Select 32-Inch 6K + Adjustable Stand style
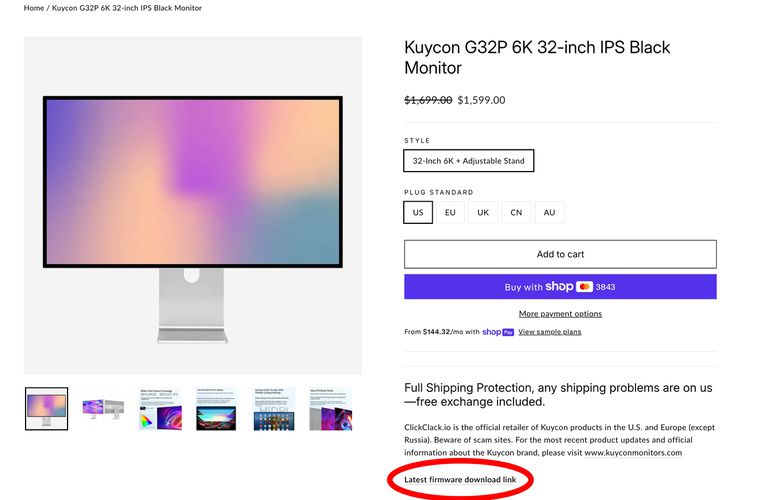This screenshot has height=500, width=761. [x=469, y=161]
